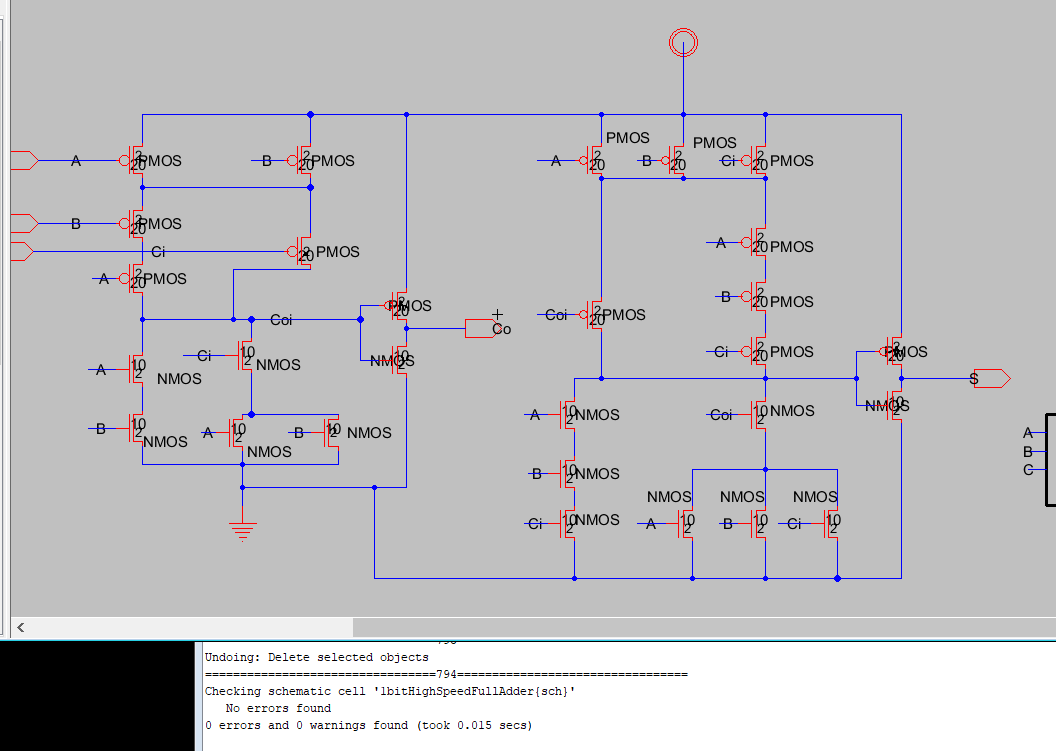Select the Co output export box
1056x751 pixels.
[480, 328]
